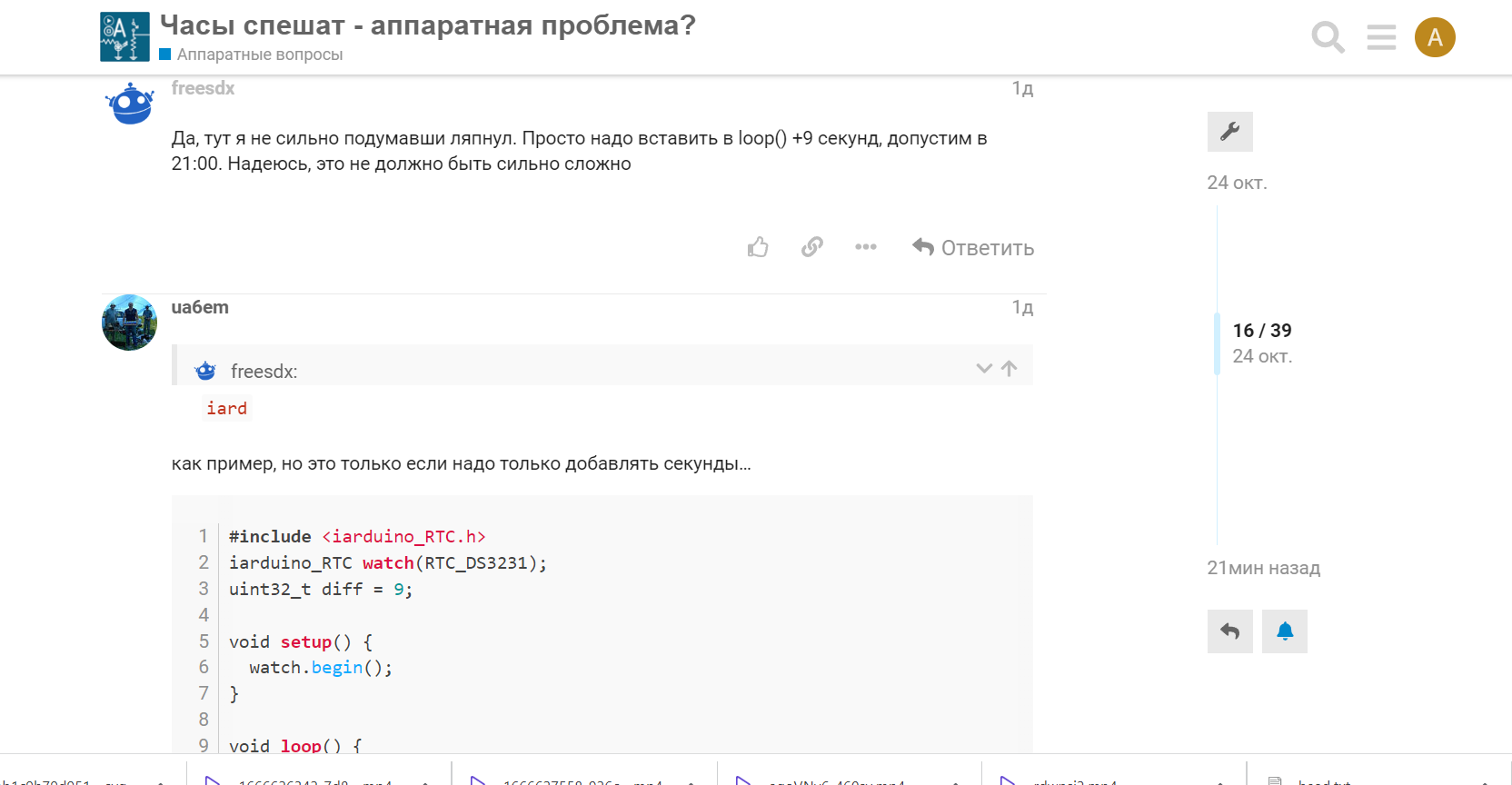
Task: Click the ua6em post date 1д
Action: point(1022,307)
